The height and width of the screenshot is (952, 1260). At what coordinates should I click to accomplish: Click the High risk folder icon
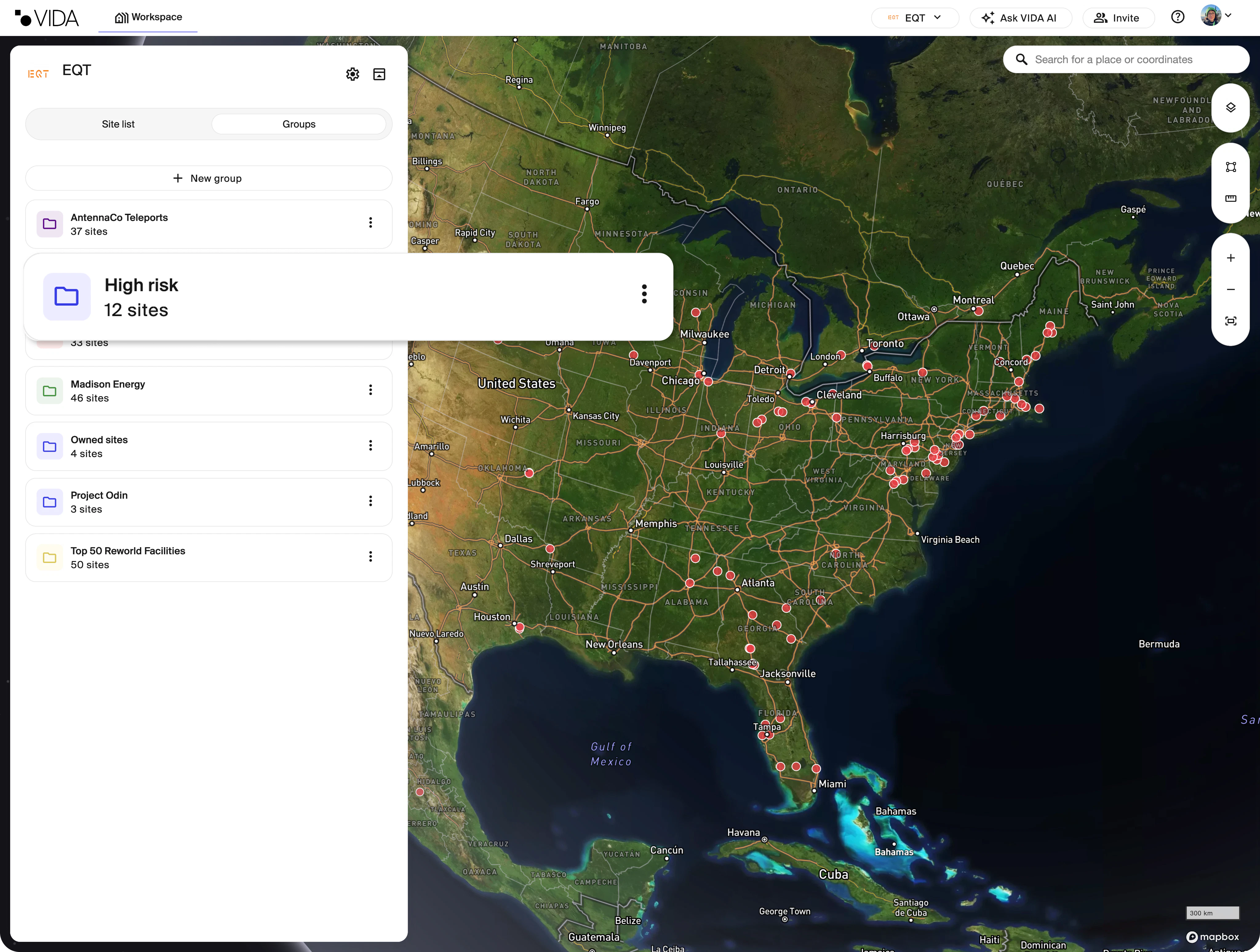[x=67, y=296]
